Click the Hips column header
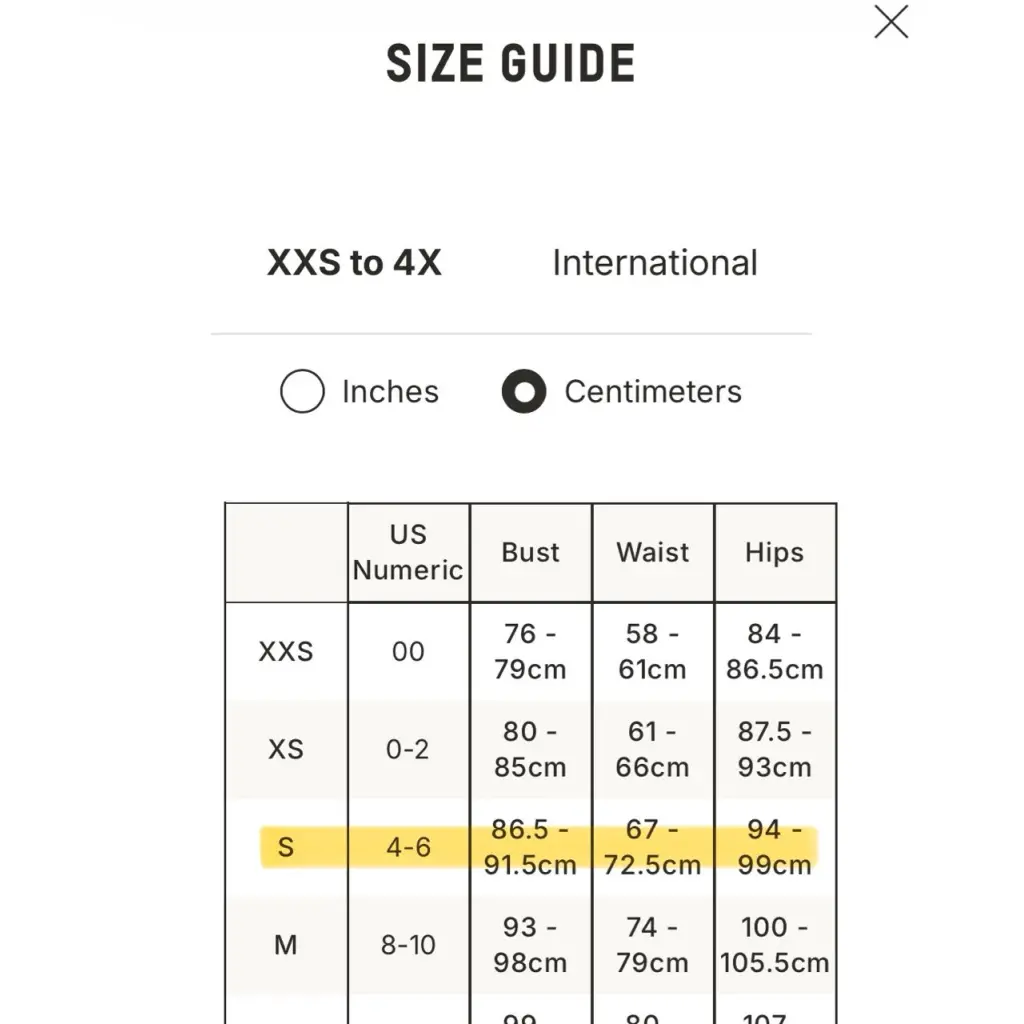This screenshot has width=1024, height=1024. pos(774,552)
